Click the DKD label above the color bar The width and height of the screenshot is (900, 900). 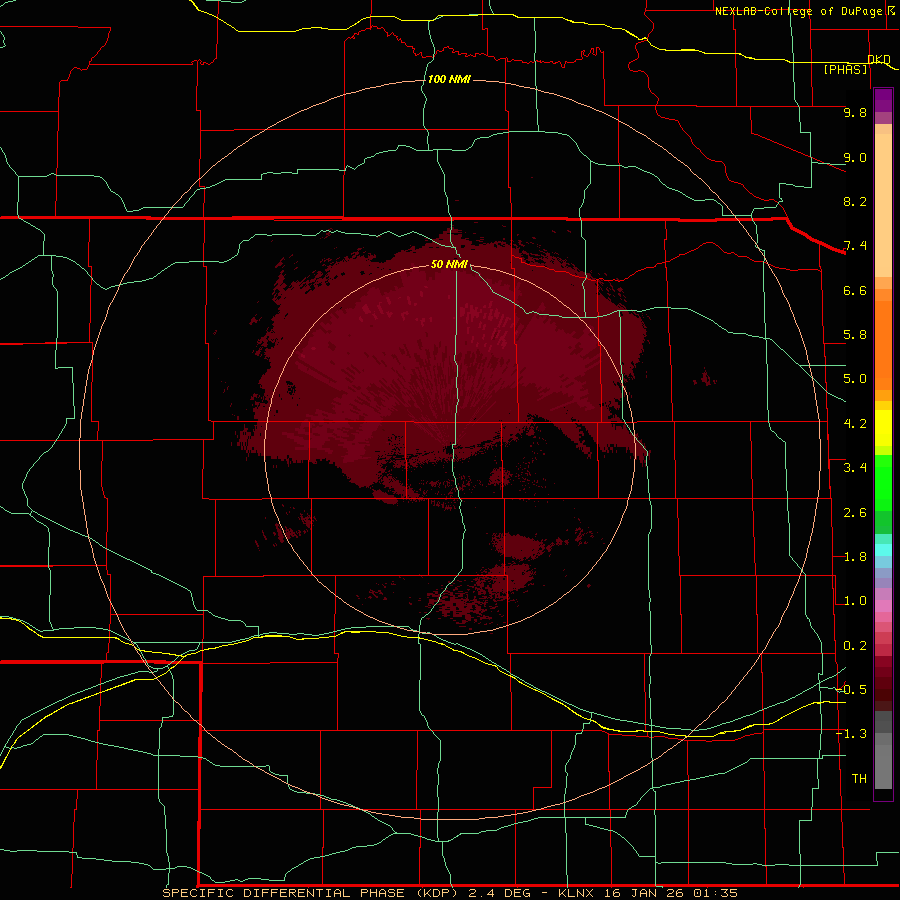pyautogui.click(x=879, y=59)
